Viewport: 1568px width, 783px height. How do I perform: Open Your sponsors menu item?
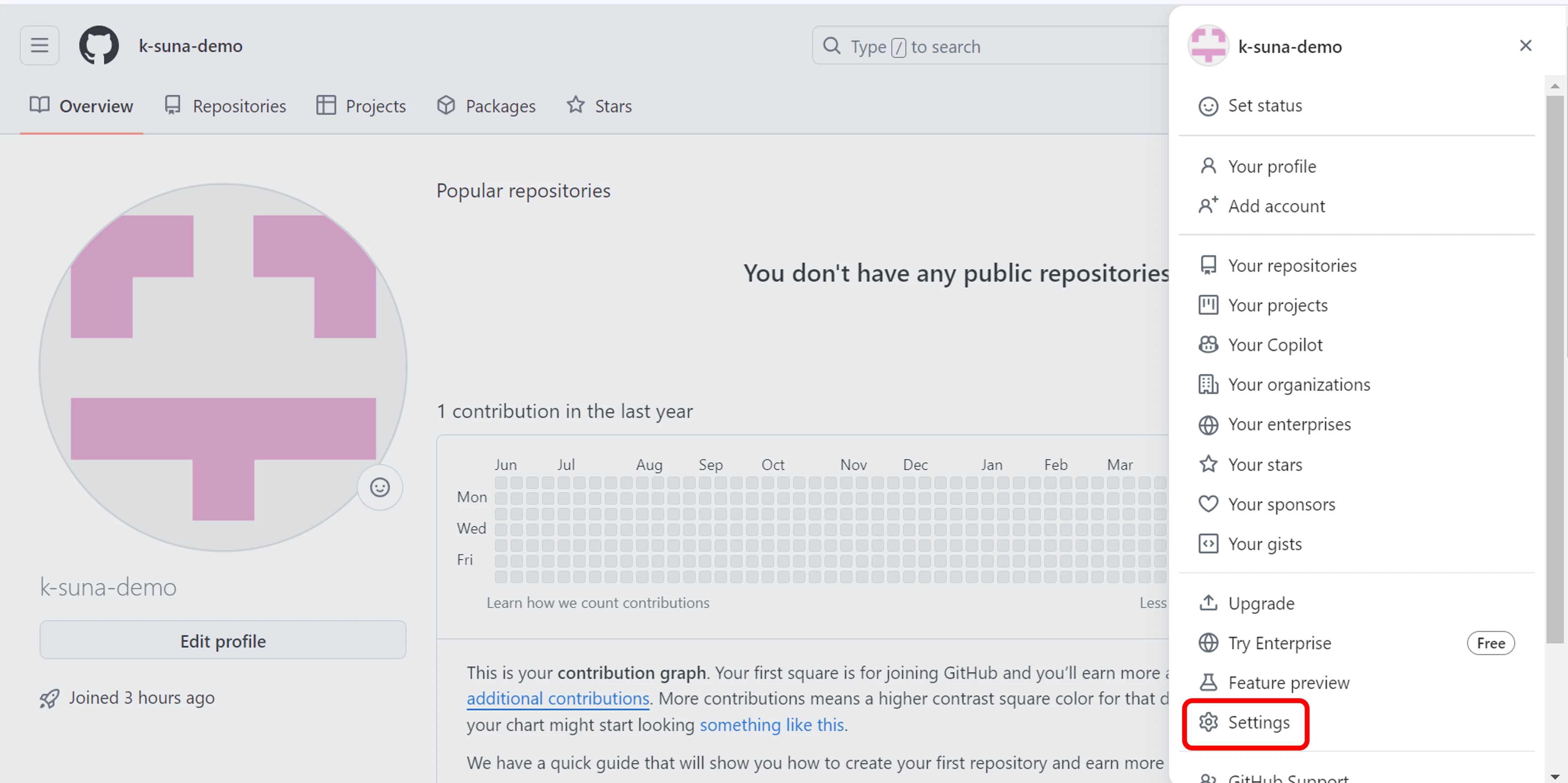point(1356,504)
